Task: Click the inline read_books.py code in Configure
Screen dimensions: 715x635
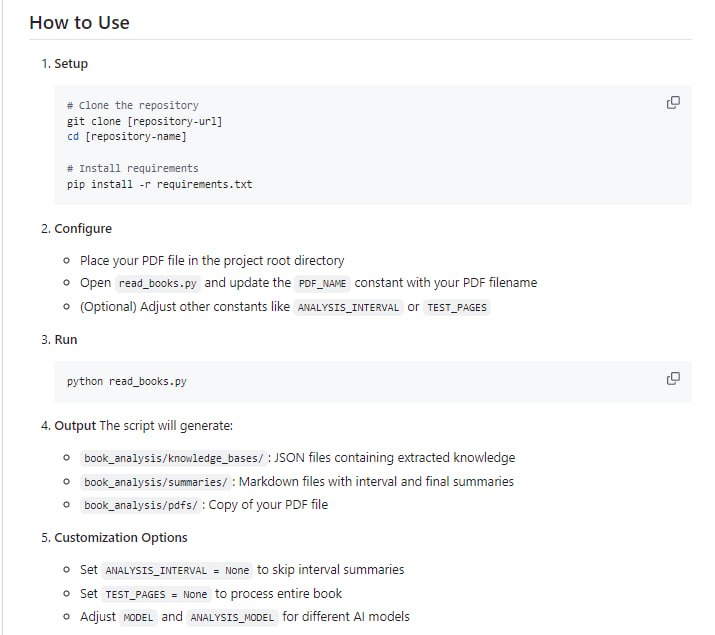Action: pos(158,283)
